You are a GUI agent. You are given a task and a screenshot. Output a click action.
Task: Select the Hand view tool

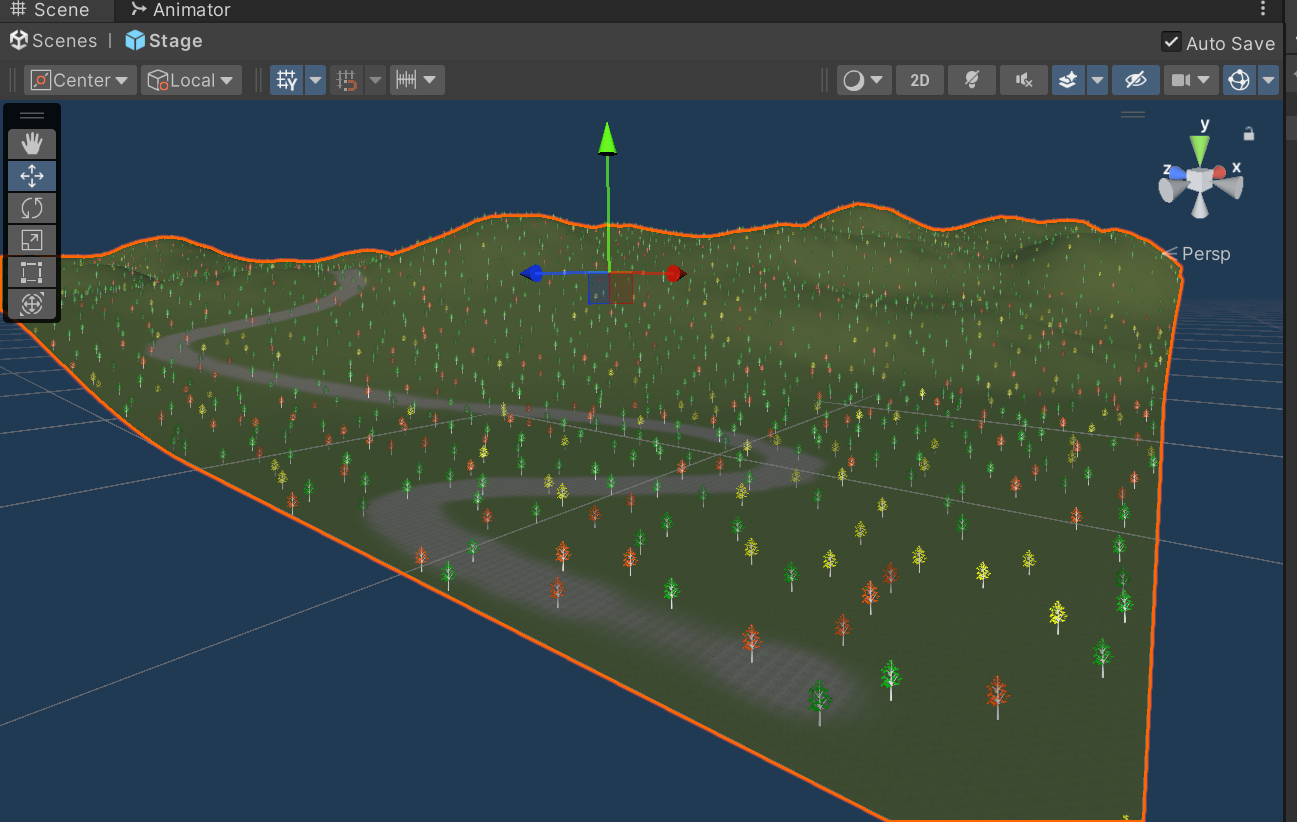point(32,144)
